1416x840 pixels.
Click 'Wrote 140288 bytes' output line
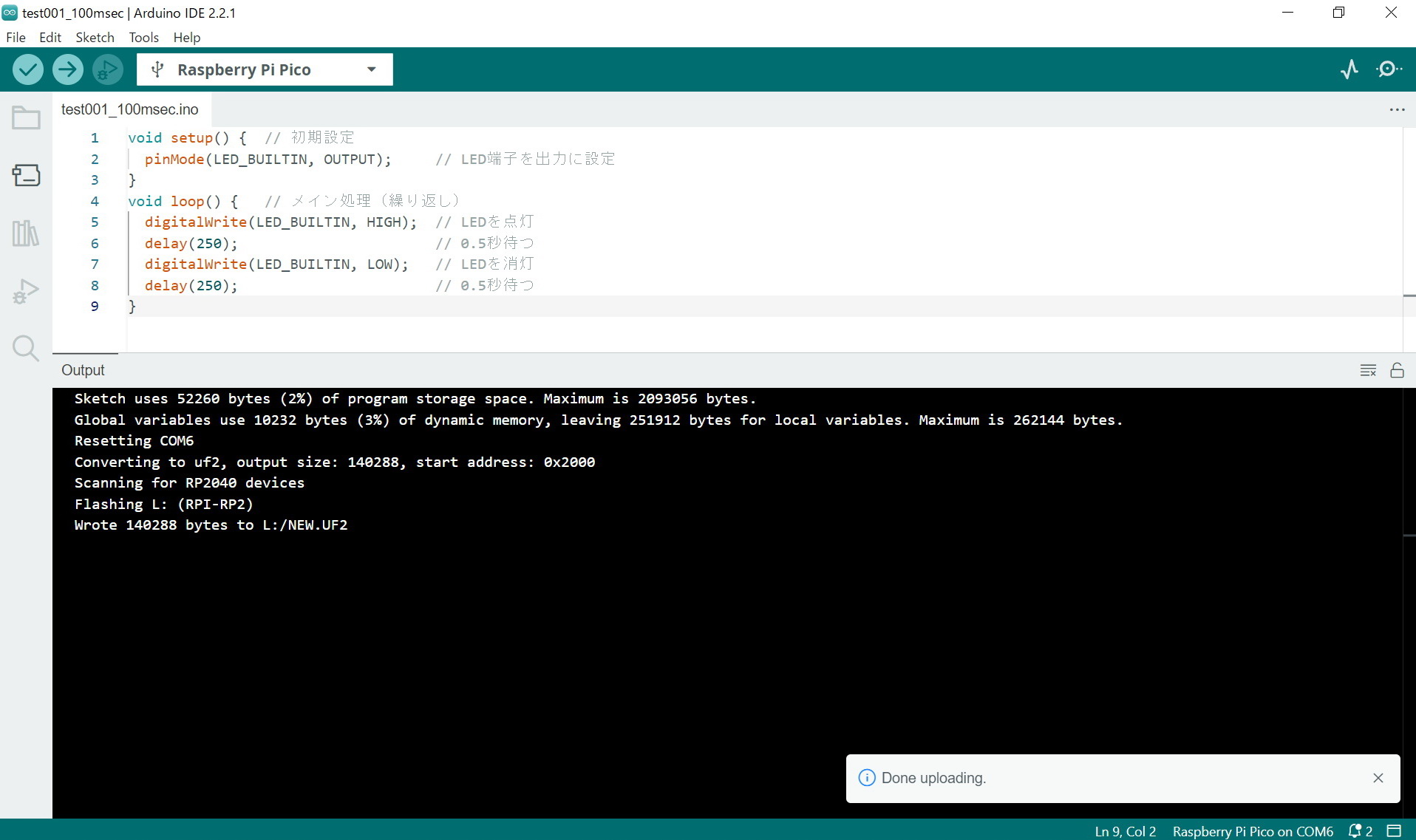point(211,525)
